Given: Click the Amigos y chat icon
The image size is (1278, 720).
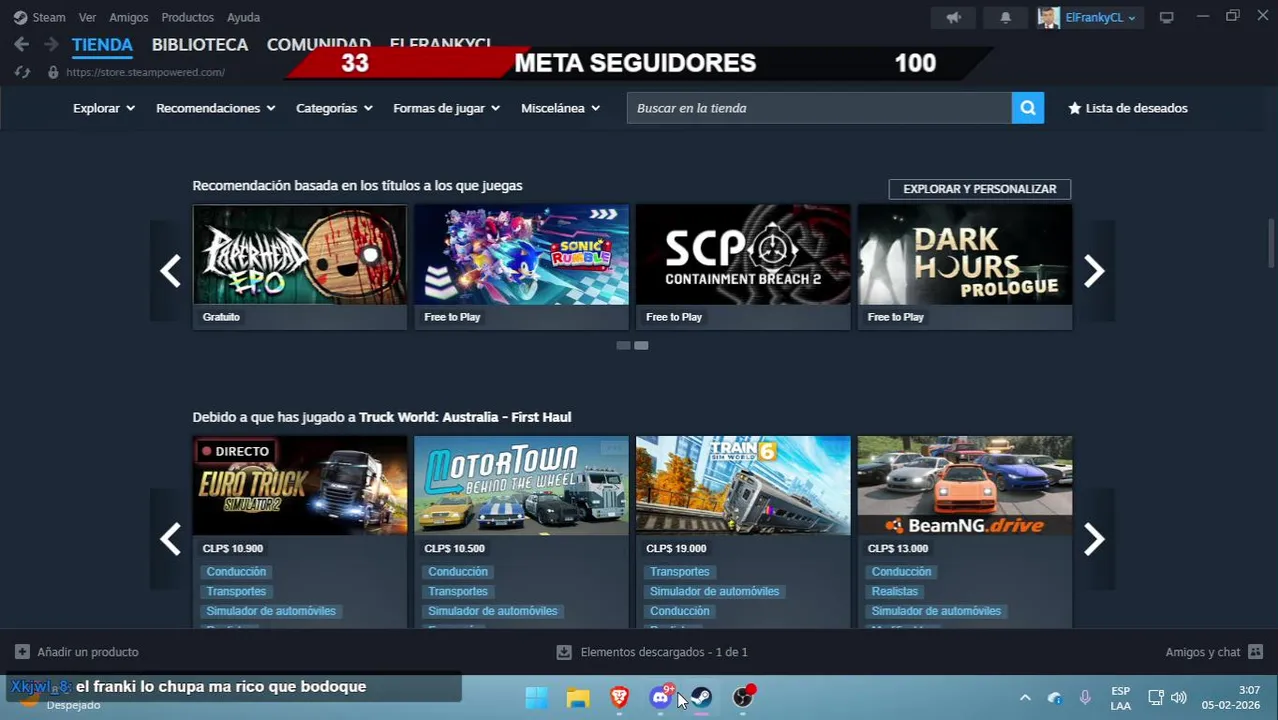Looking at the screenshot, I should tap(1256, 652).
